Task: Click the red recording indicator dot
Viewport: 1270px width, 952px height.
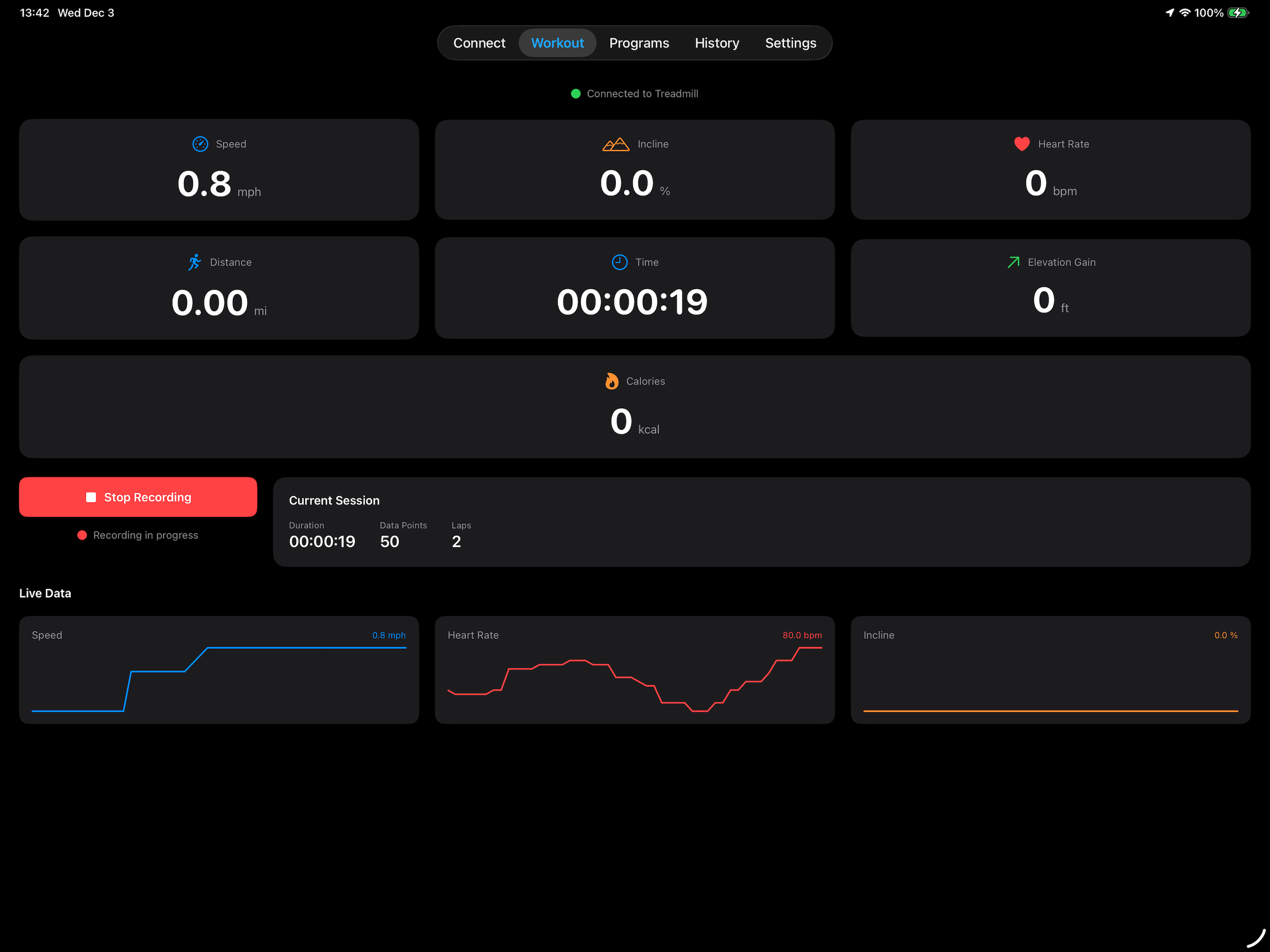Action: point(82,535)
